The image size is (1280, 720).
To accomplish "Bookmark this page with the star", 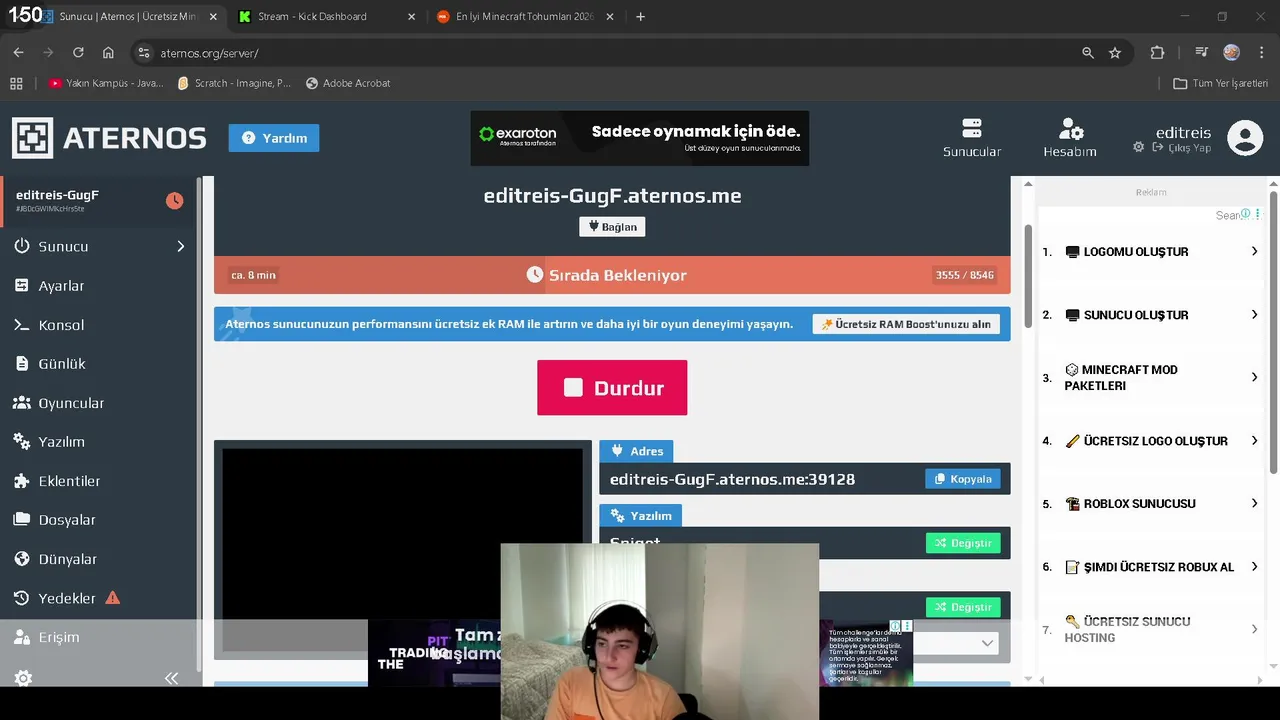I will (1115, 53).
